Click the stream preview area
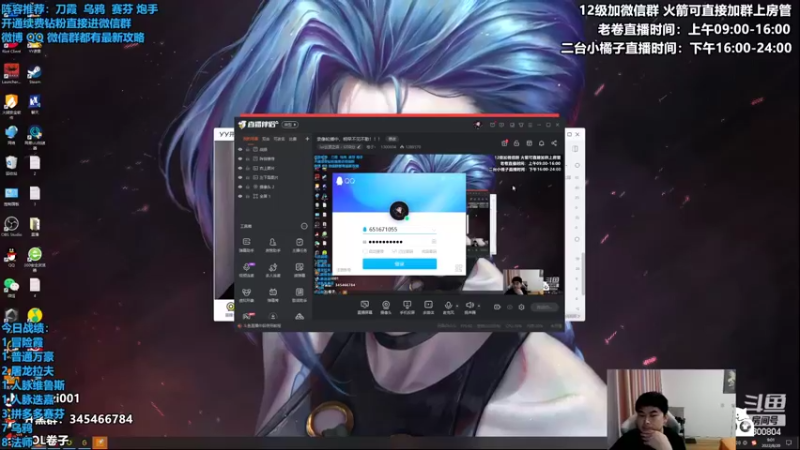 click(x=438, y=224)
